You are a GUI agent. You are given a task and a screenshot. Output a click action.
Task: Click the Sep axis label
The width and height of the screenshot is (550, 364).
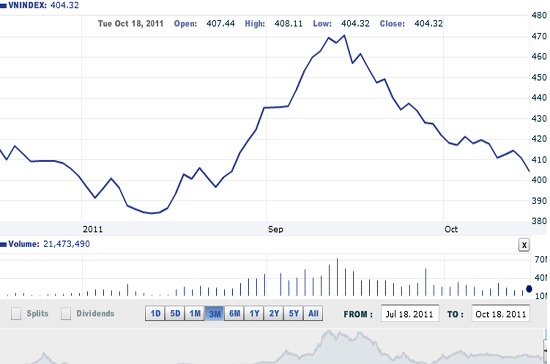coord(275,229)
